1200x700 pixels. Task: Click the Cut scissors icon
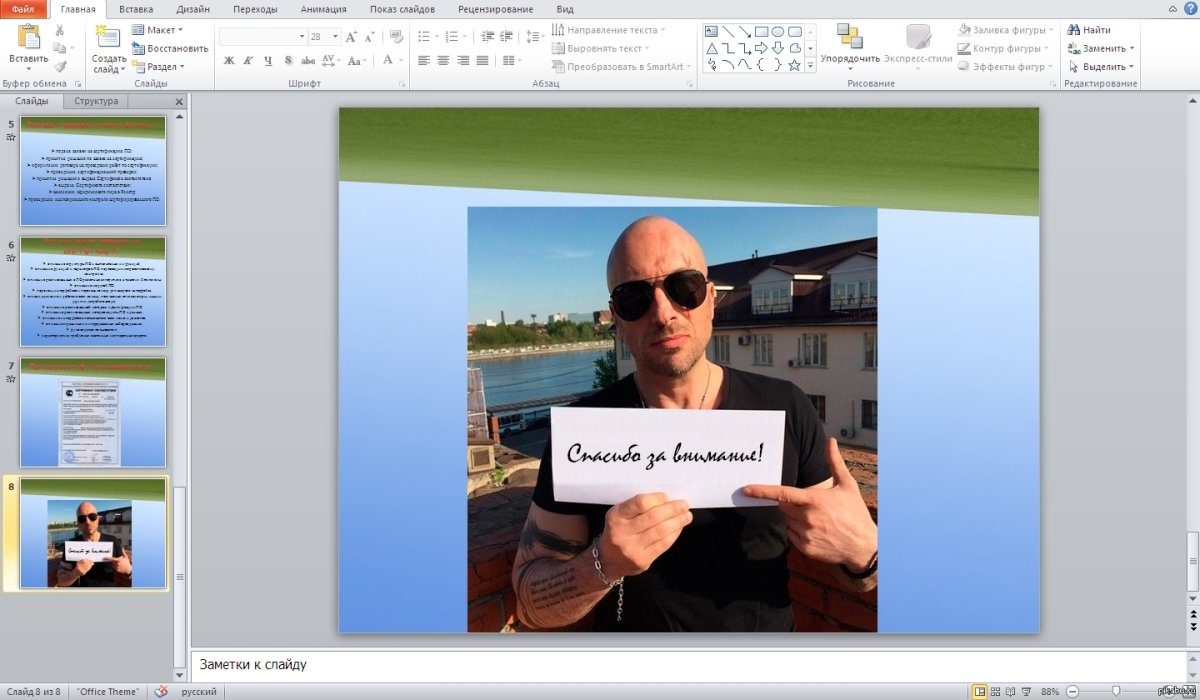(61, 30)
